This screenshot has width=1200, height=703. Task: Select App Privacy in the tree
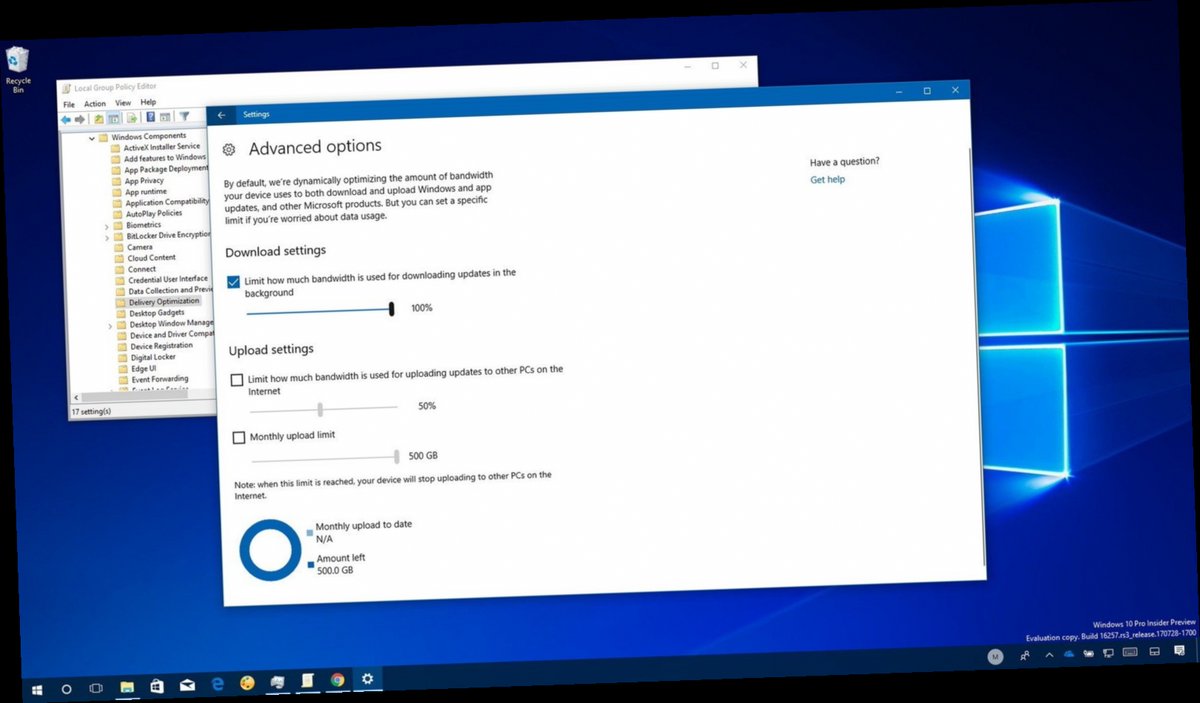coord(144,181)
